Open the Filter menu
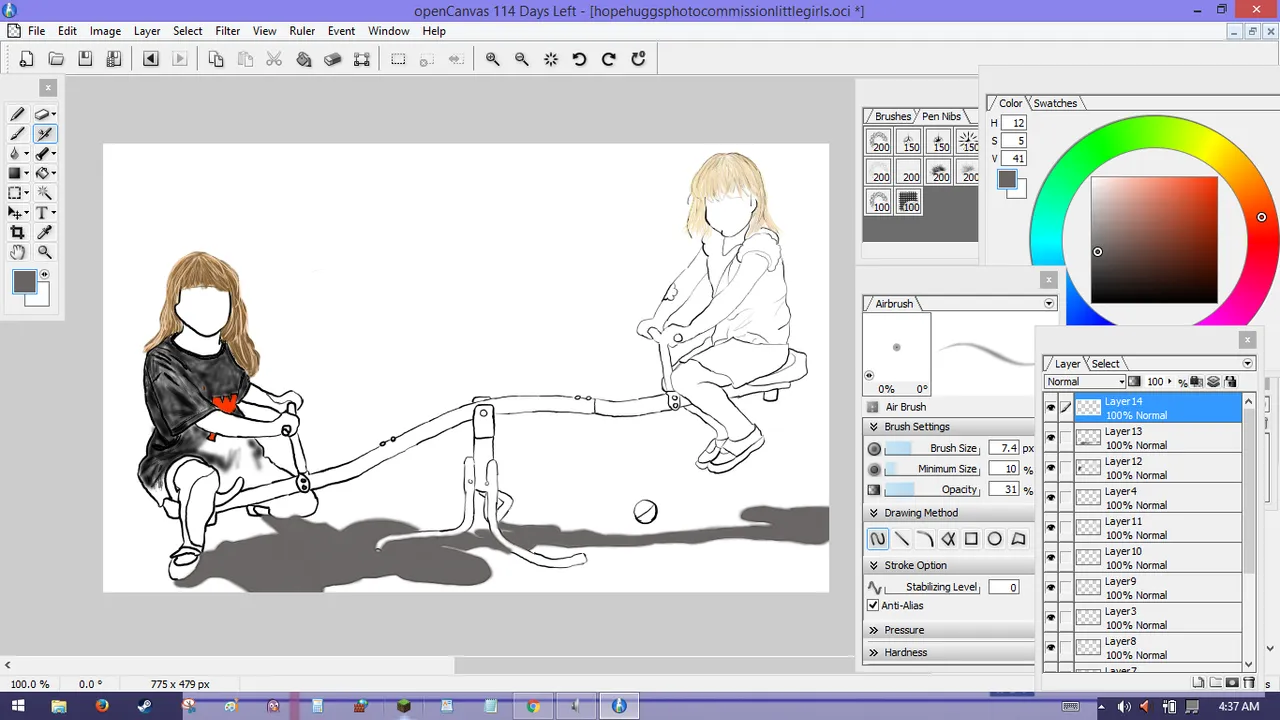 pos(227,31)
